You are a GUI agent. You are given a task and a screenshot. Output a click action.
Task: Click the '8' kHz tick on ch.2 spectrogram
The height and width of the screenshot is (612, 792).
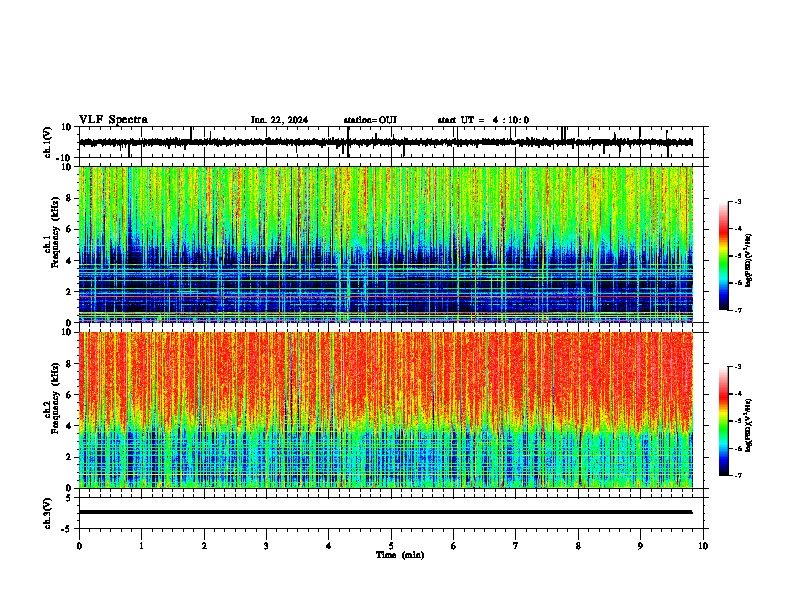[70, 364]
